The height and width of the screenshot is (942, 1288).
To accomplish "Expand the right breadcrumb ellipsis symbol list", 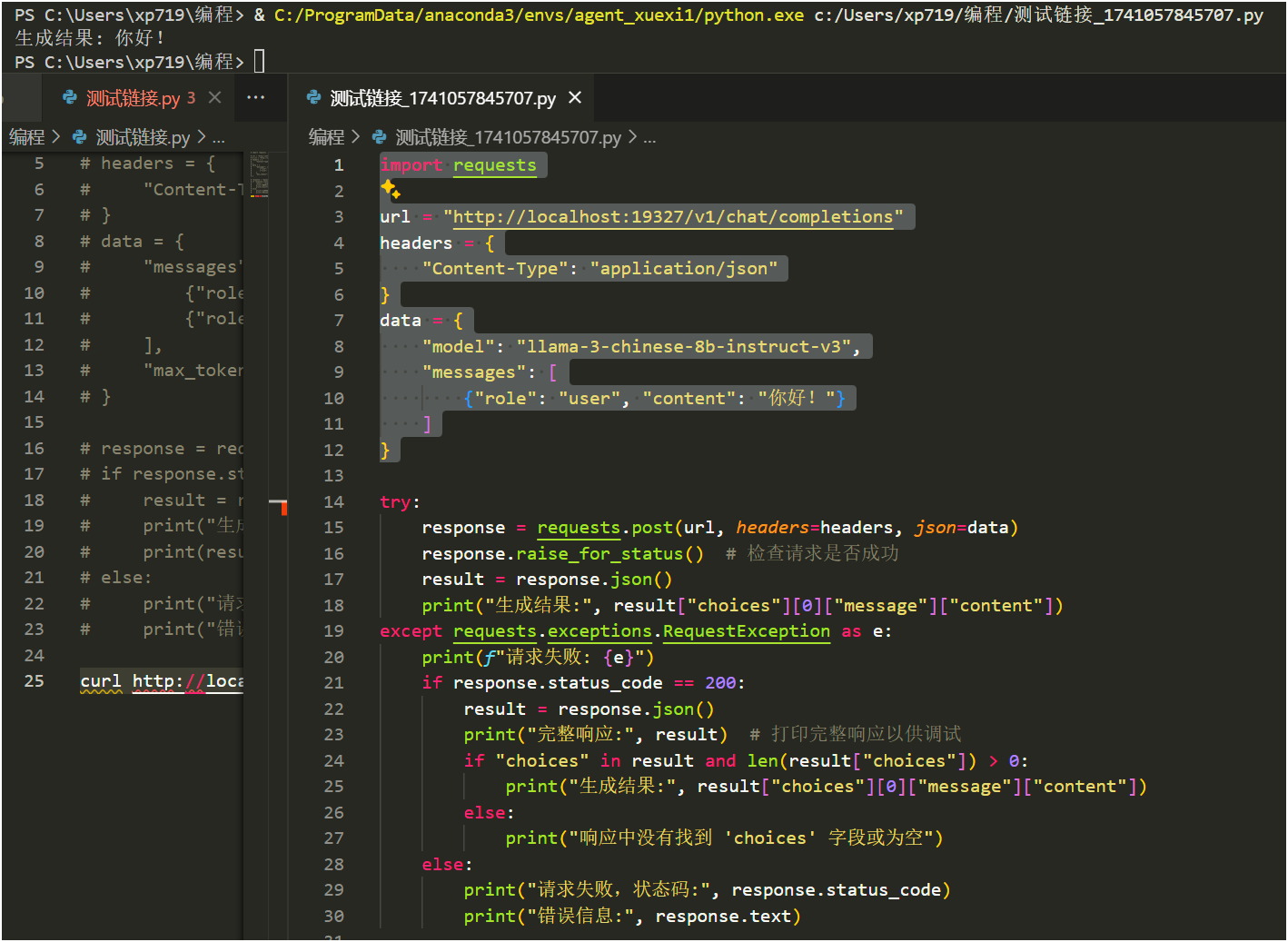I will tap(649, 138).
